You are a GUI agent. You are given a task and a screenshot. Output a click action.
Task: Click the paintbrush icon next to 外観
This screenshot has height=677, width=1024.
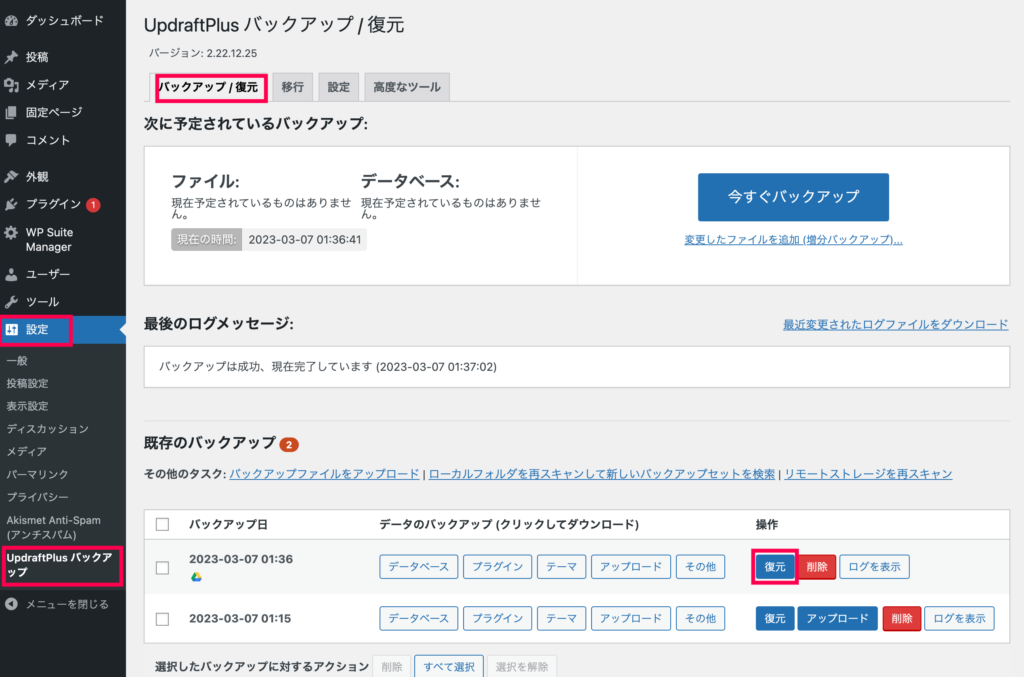coord(11,176)
